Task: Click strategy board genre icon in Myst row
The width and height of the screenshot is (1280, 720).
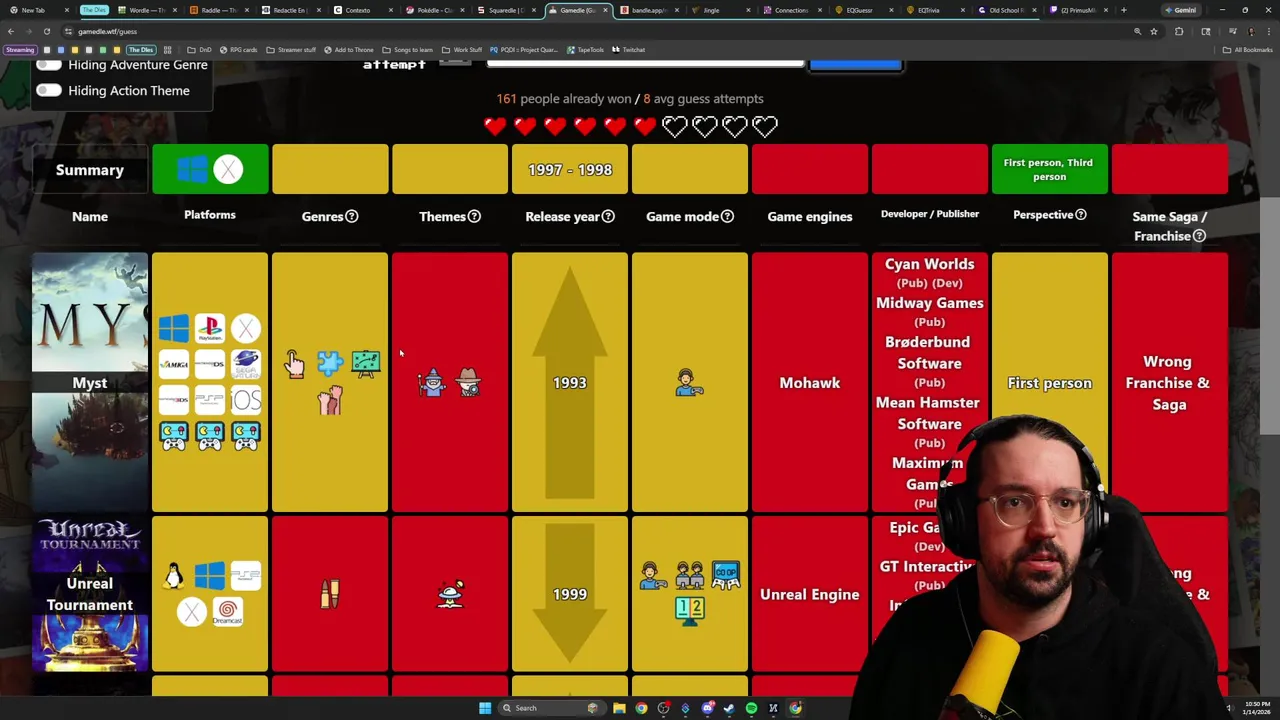Action: point(366,364)
